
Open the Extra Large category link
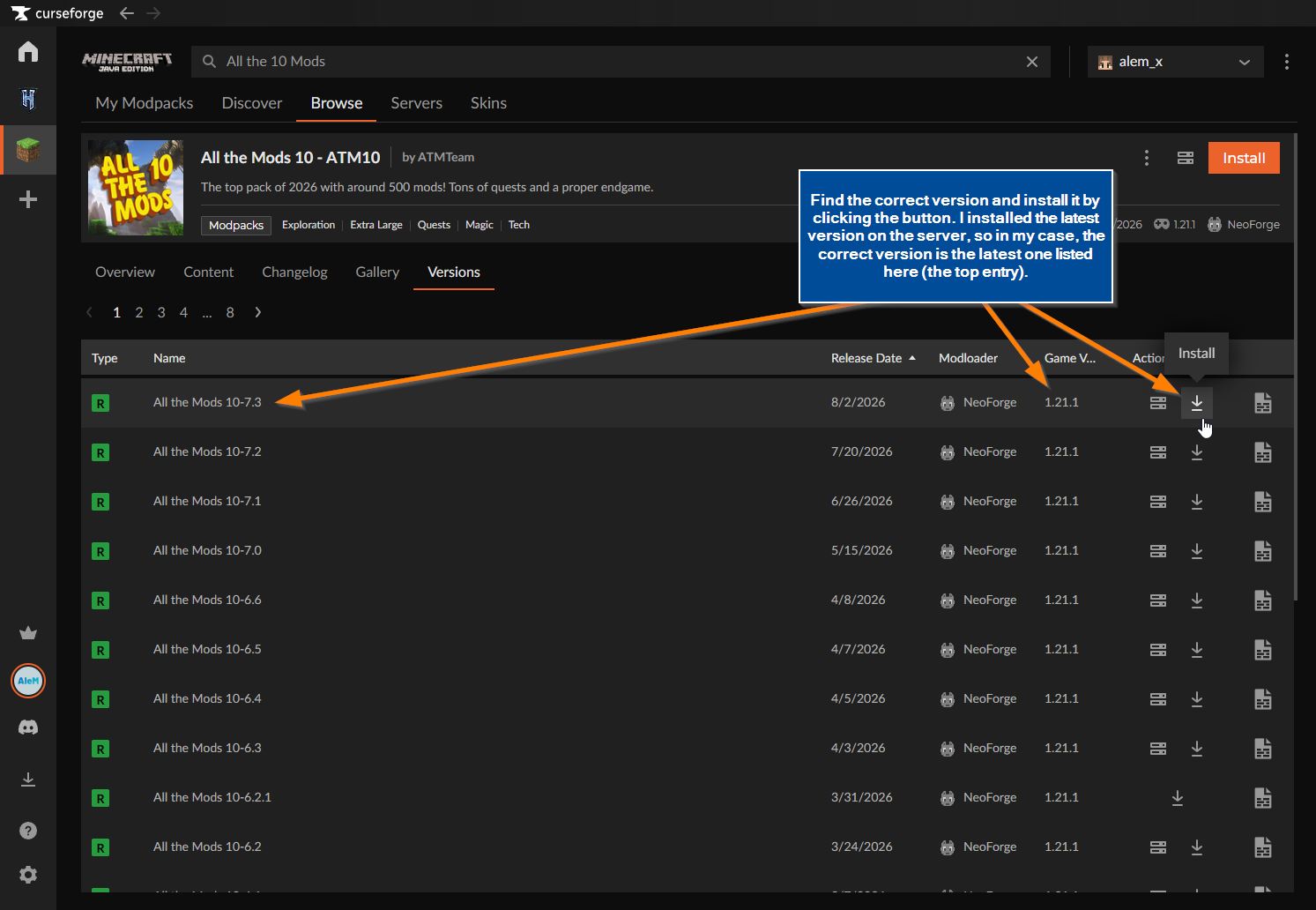click(376, 225)
